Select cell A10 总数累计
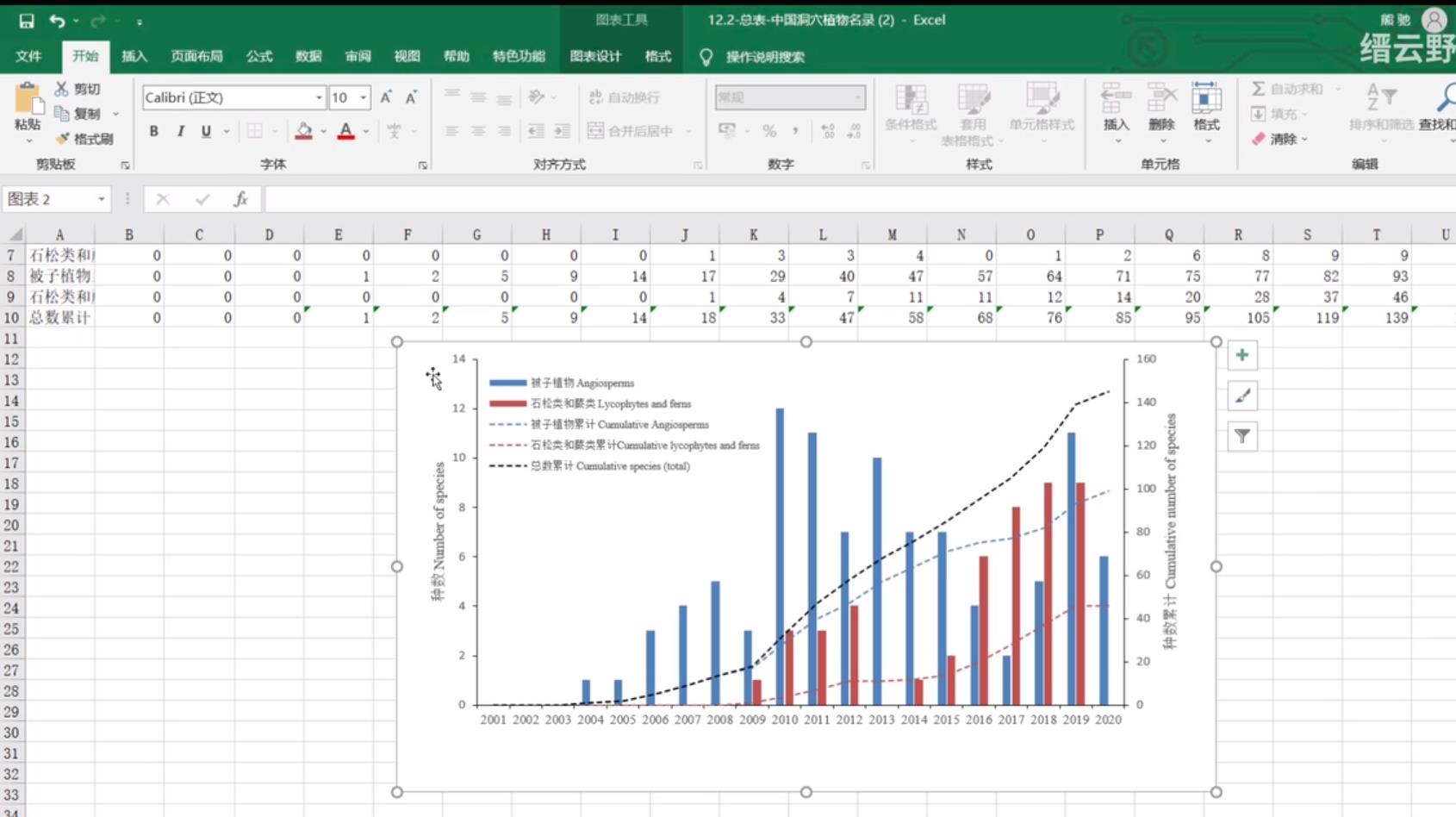Screen dimensions: 1456x817 (x=59, y=317)
